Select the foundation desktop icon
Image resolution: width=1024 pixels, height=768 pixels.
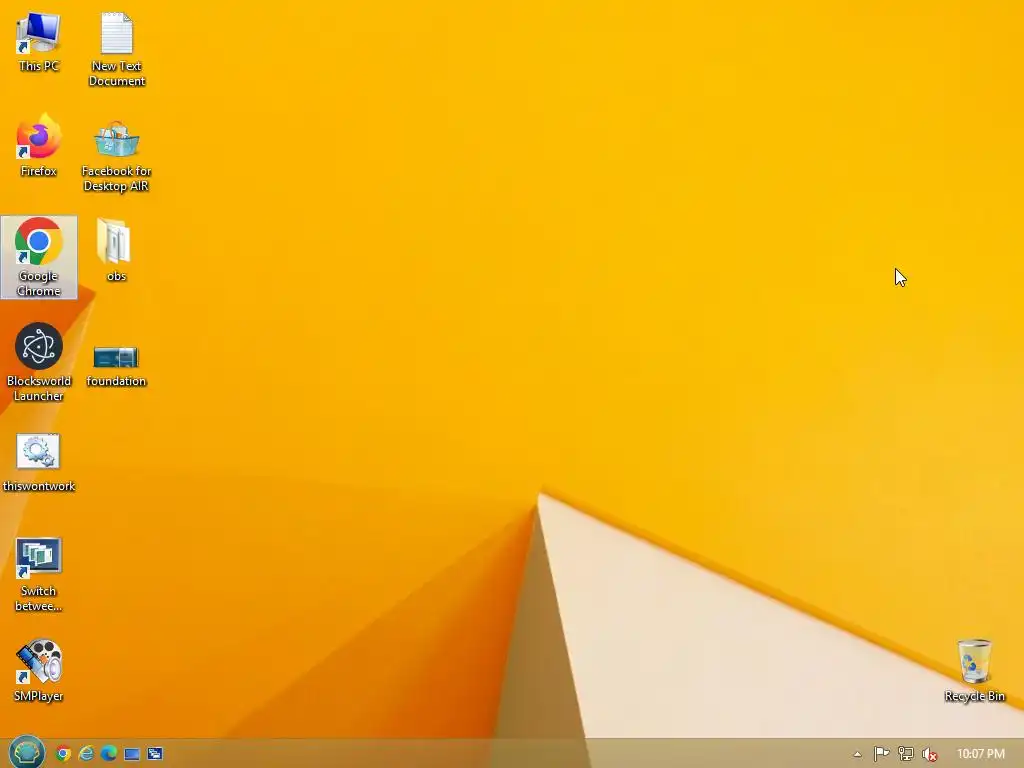(116, 366)
